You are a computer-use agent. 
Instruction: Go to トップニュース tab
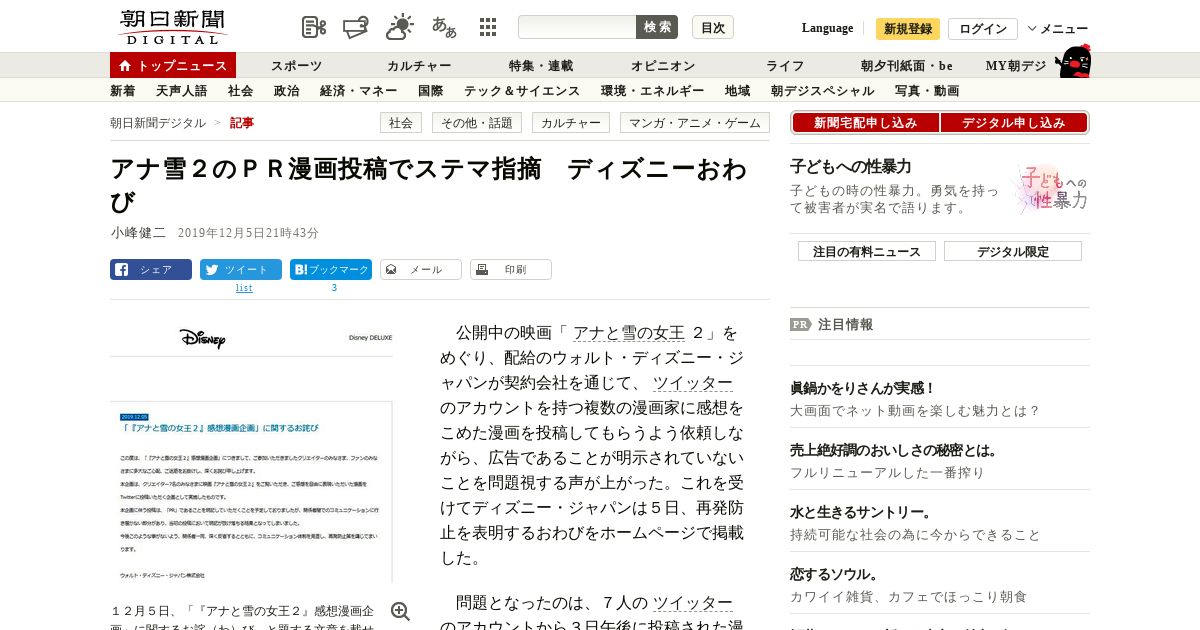point(173,65)
